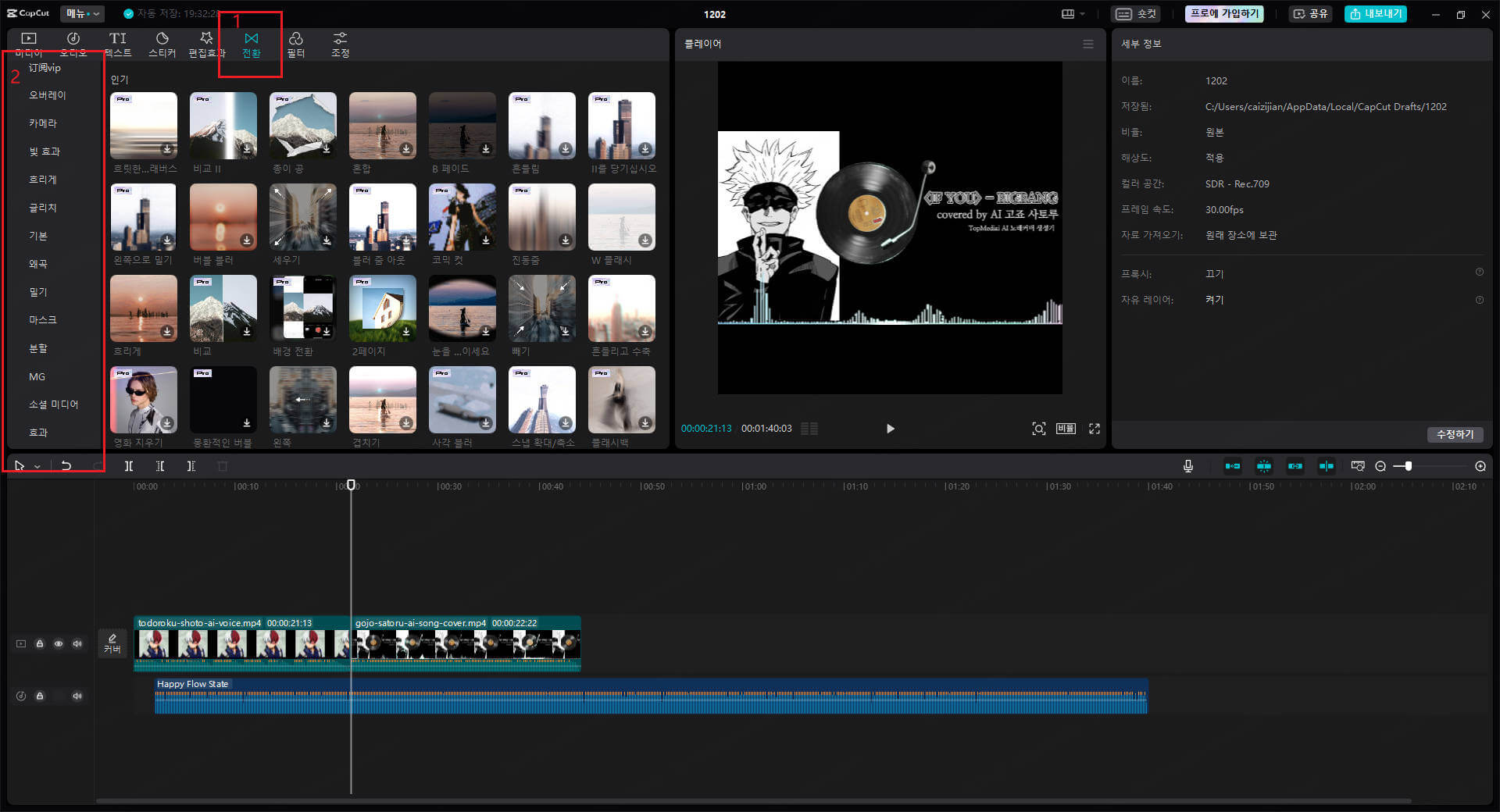
Task: Hide the video track with eye icon
Action: click(59, 644)
